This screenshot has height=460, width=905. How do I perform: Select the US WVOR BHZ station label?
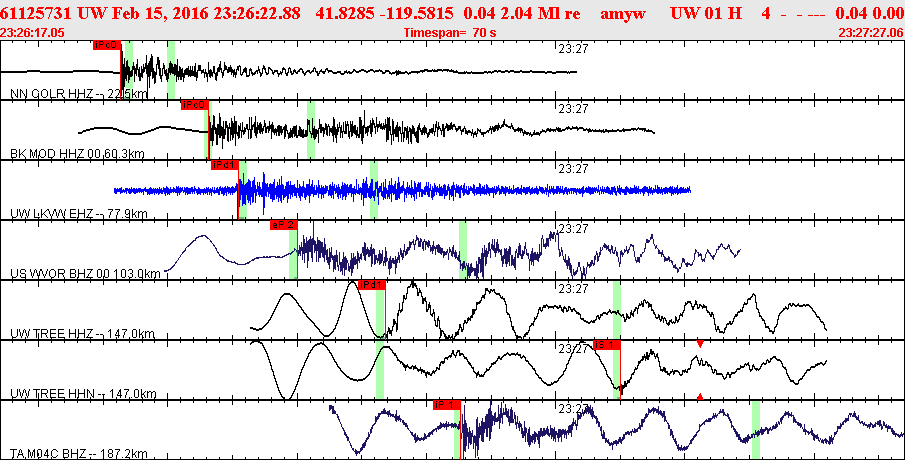pos(85,274)
